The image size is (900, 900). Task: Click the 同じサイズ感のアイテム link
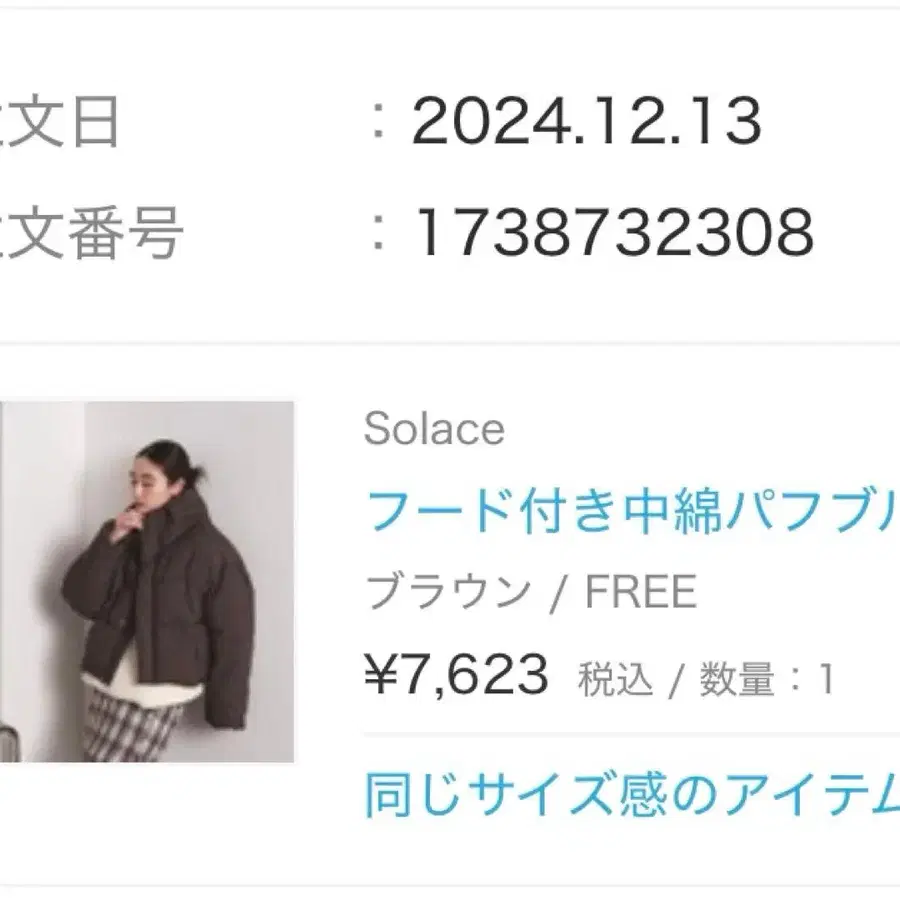click(x=630, y=797)
